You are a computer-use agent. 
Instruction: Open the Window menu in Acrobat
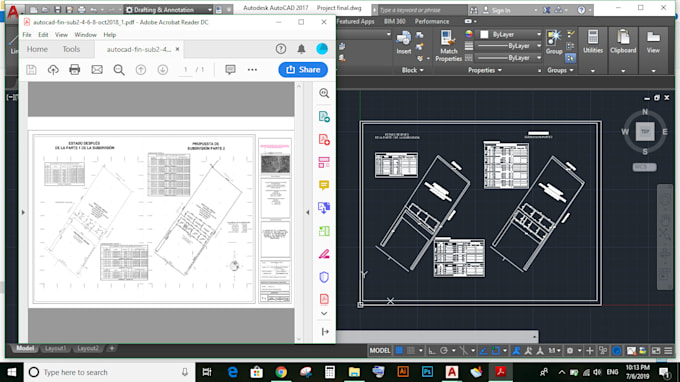(85, 35)
